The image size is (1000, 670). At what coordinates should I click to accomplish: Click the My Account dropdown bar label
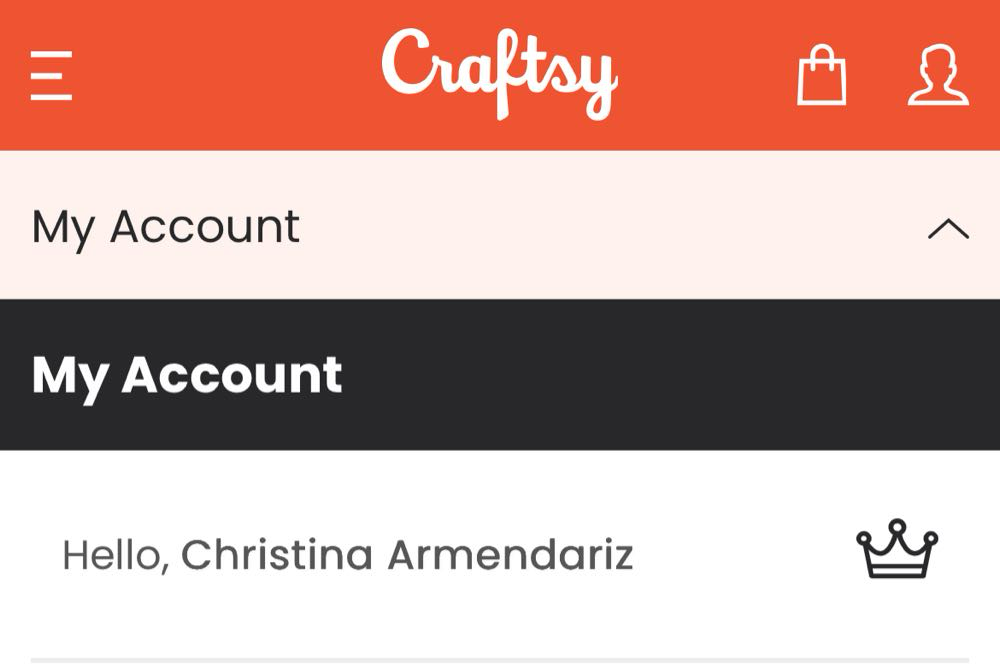166,227
